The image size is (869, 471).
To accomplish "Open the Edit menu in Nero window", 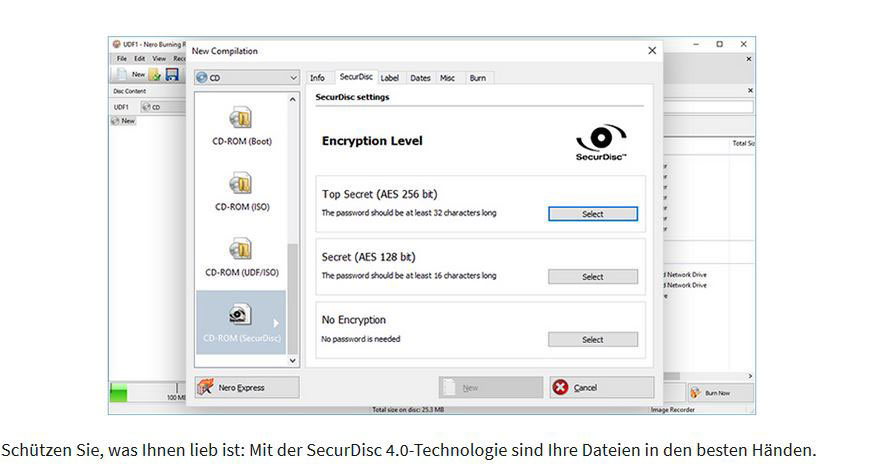I will pos(140,59).
